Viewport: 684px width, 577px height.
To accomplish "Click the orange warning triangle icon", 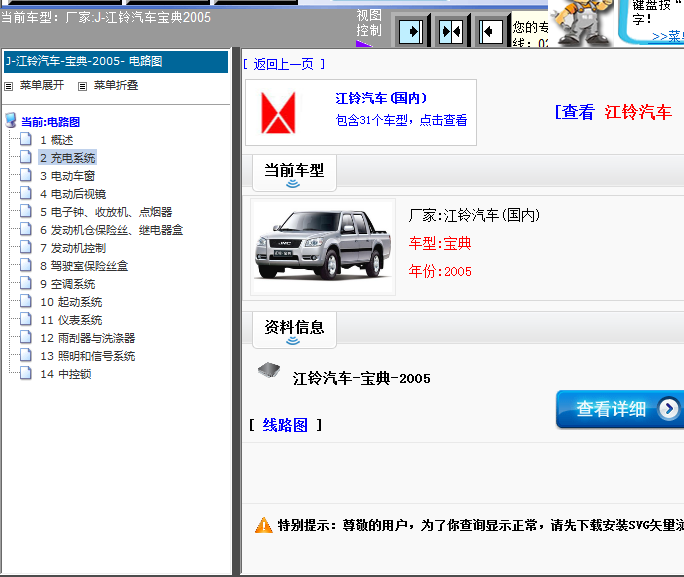I will (263, 525).
